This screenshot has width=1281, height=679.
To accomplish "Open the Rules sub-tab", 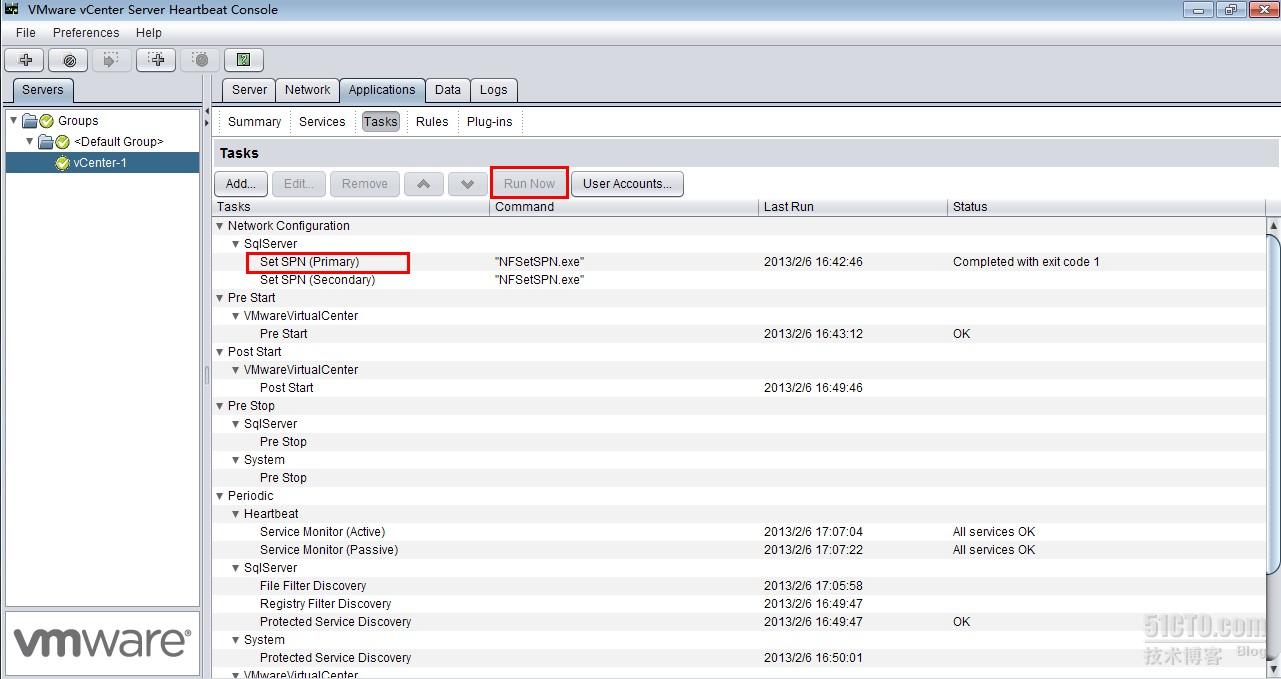I will pos(432,122).
